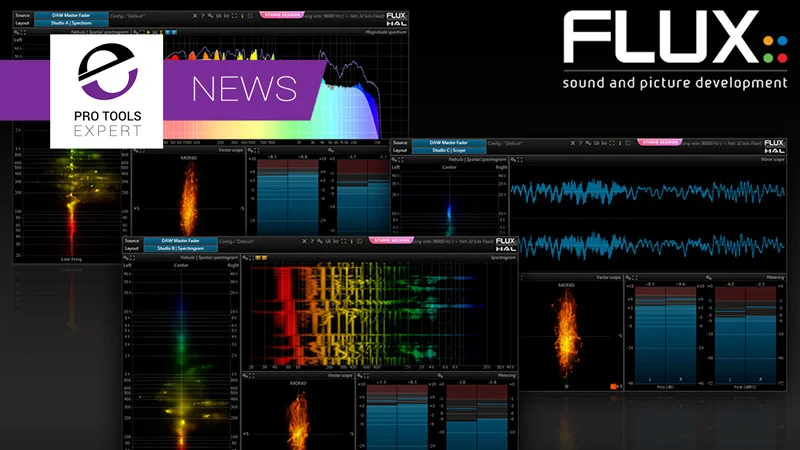Click the key settings icon in Studio C toolbar

point(588,143)
